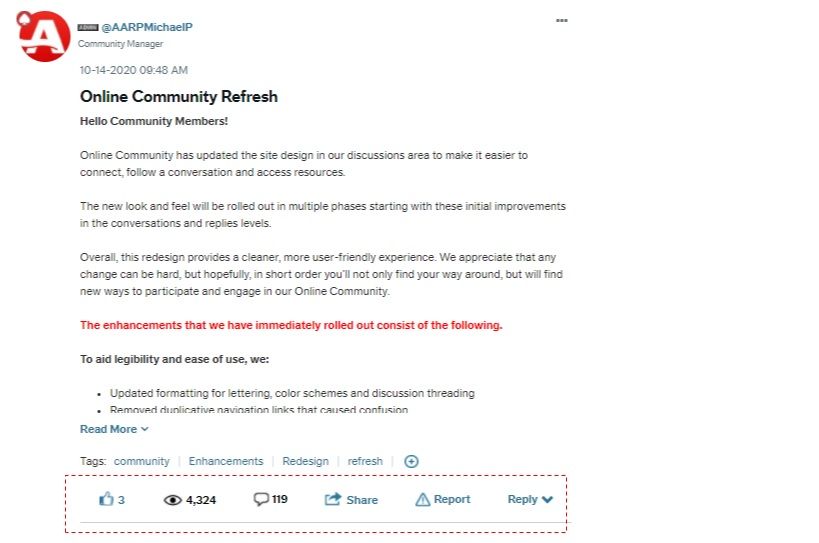The image size is (819, 543).
Task: Expand the post with Read More
Action: pyautogui.click(x=114, y=429)
